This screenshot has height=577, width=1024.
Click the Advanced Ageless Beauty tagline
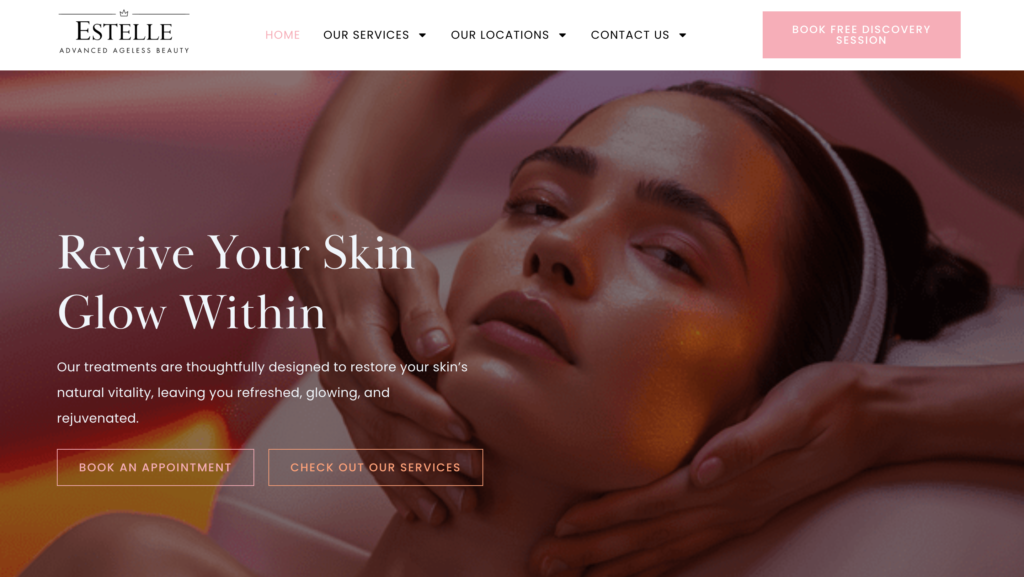124,50
